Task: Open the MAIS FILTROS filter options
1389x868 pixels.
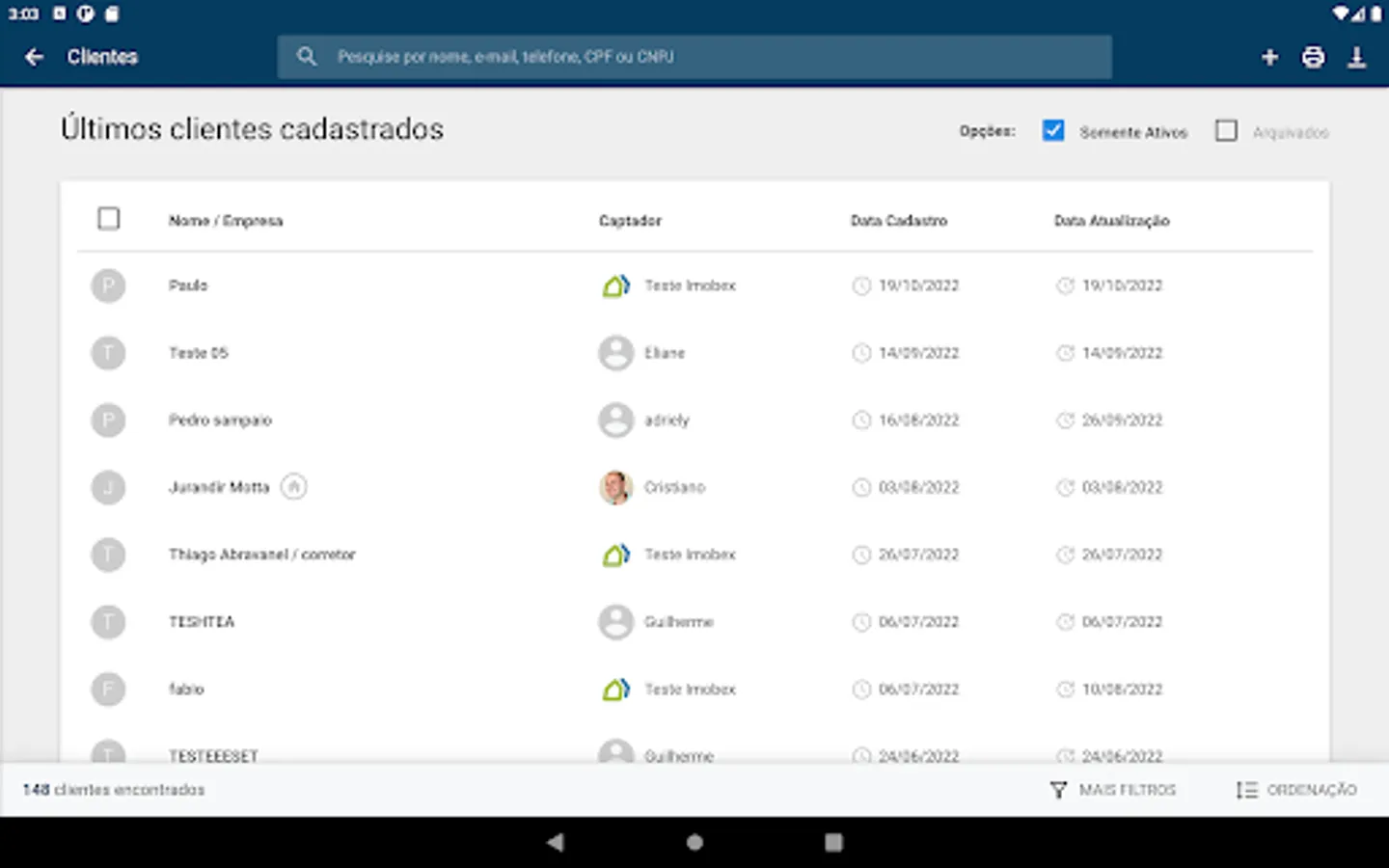Action: pyautogui.click(x=1112, y=790)
